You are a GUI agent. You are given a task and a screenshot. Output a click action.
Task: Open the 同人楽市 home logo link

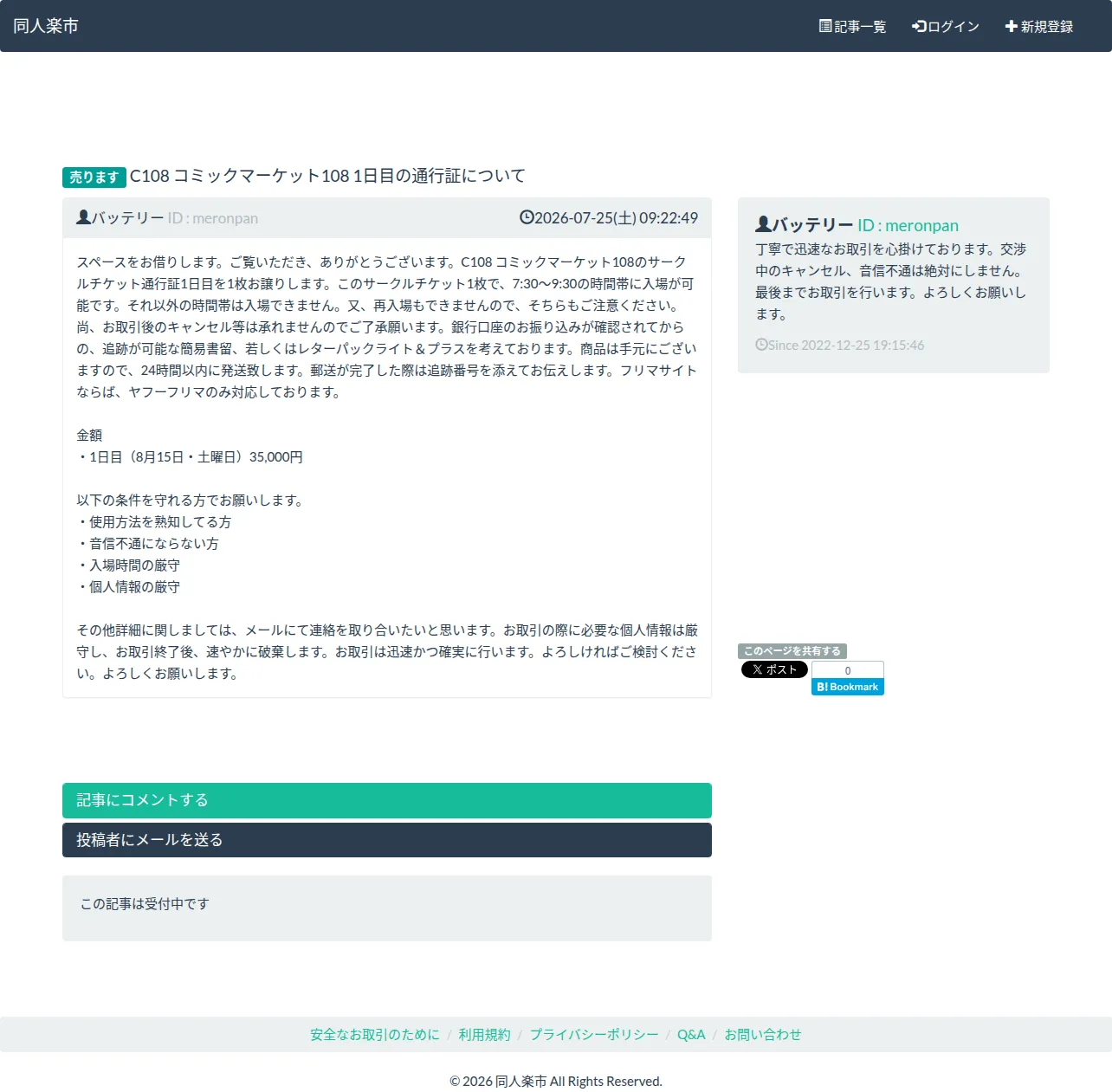click(x=46, y=26)
